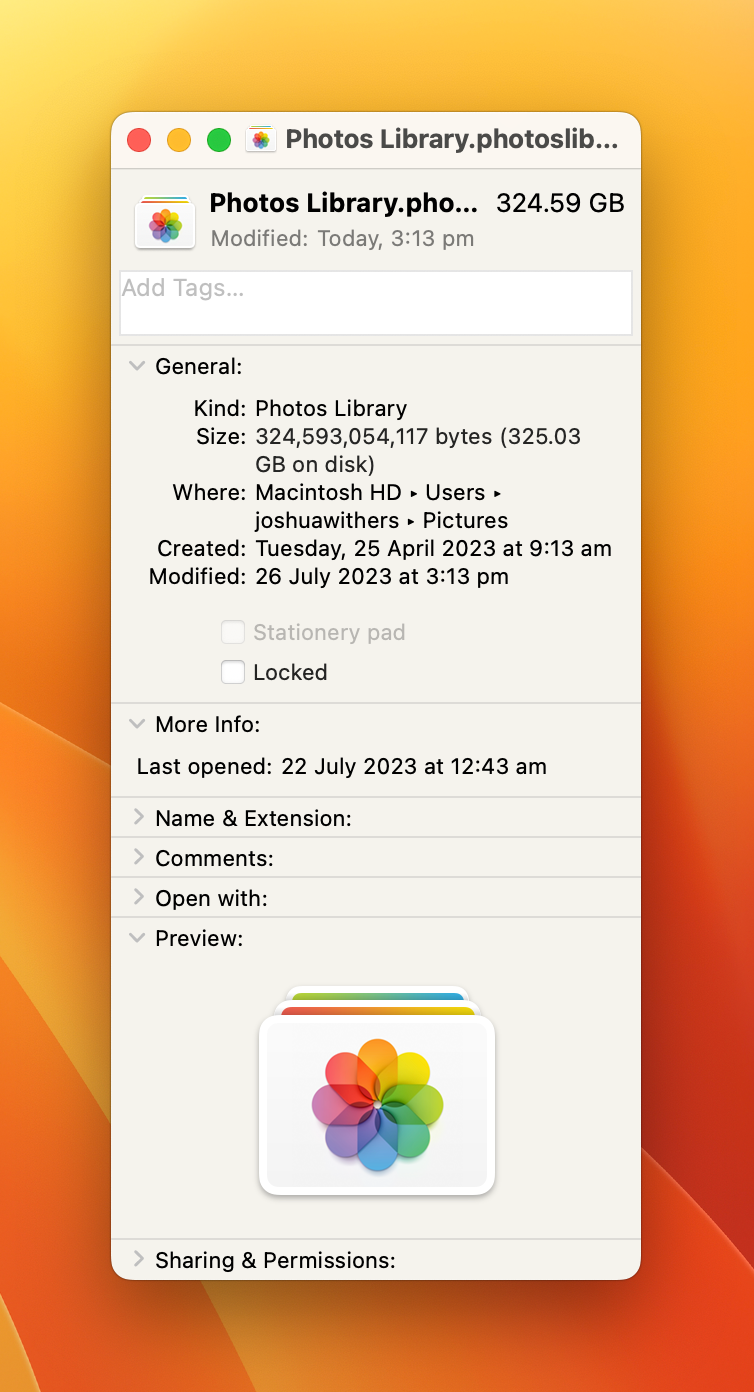Click the green zoom window button
This screenshot has width=754, height=1392.
[x=219, y=140]
